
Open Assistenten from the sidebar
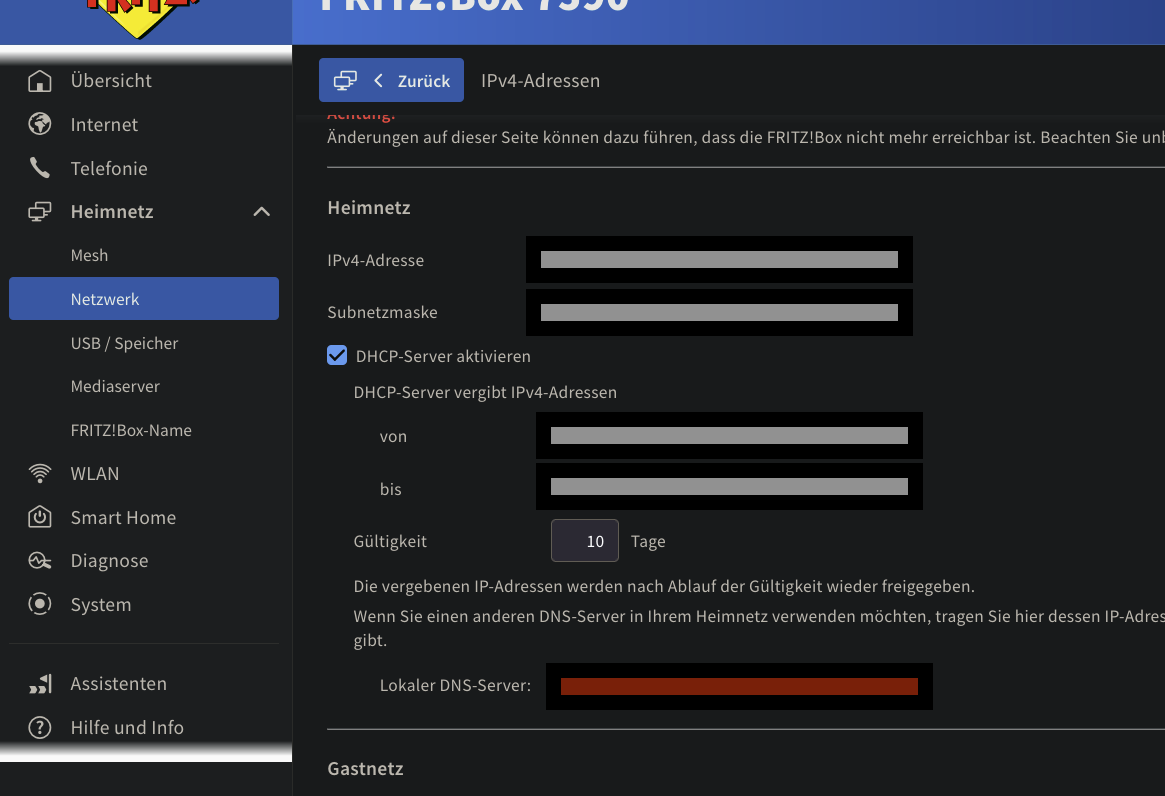pos(40,683)
